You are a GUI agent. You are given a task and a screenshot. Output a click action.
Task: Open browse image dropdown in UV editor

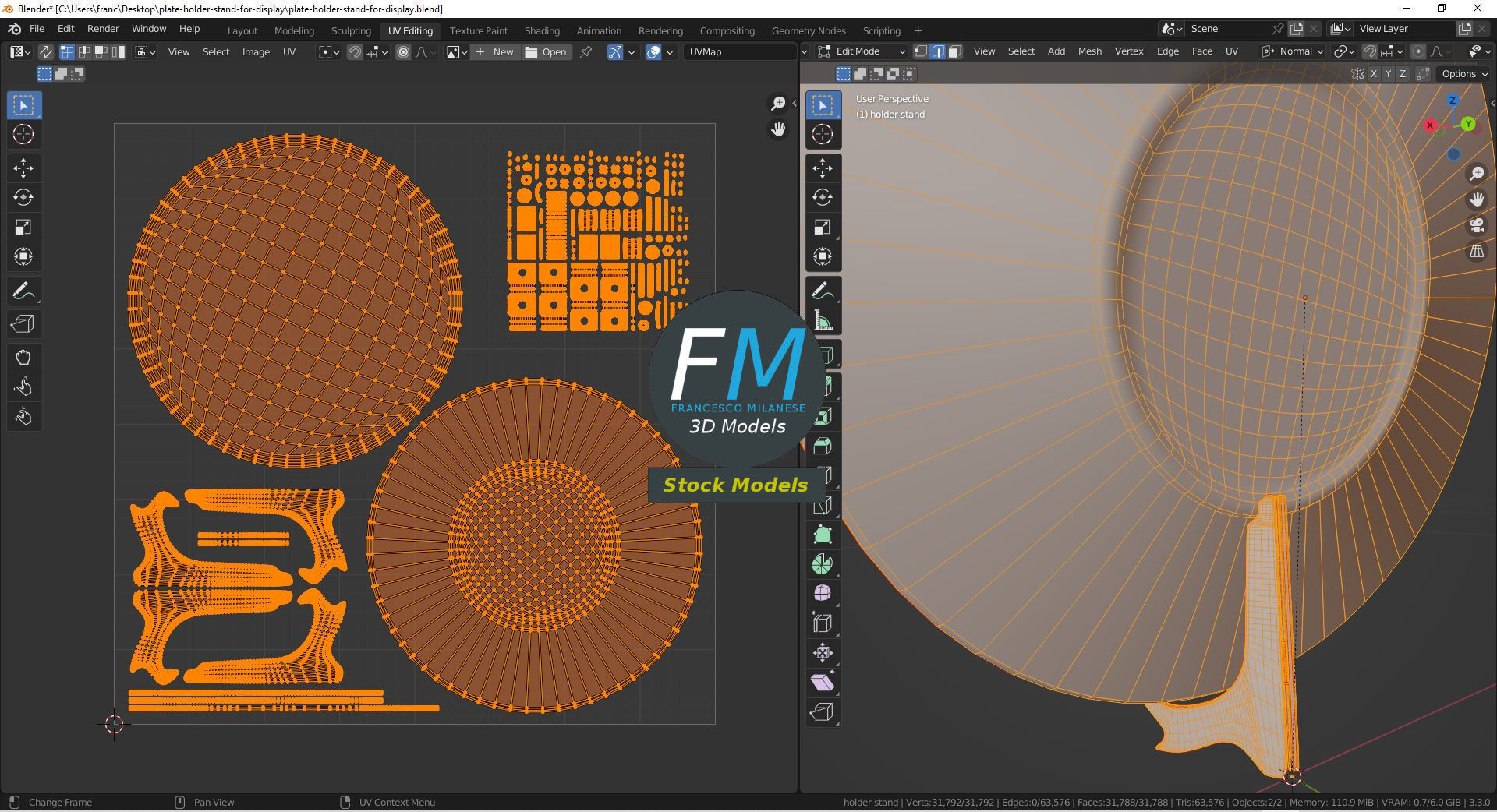[x=457, y=52]
